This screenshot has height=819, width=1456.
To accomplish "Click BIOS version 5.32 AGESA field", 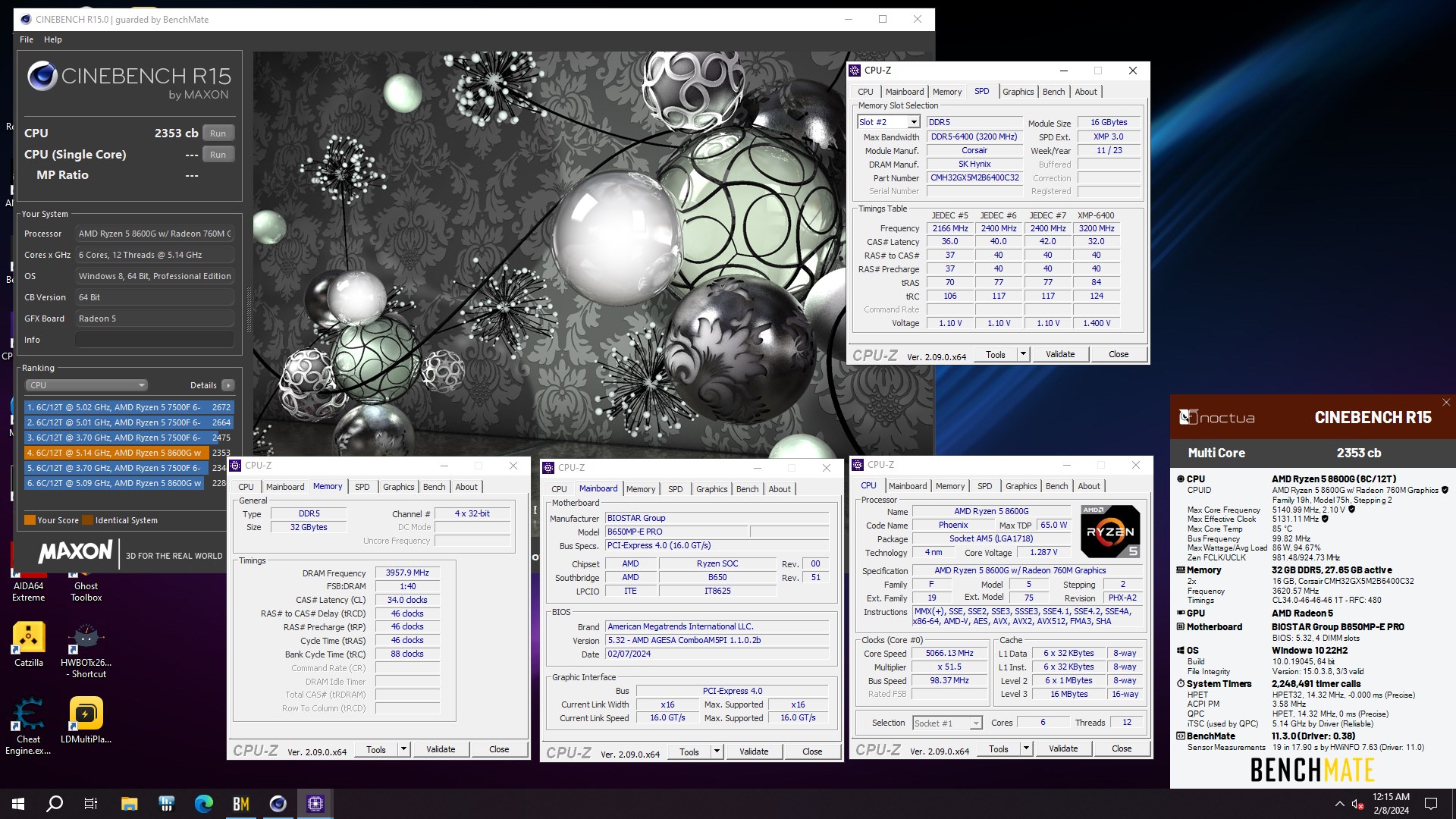I will click(x=717, y=641).
